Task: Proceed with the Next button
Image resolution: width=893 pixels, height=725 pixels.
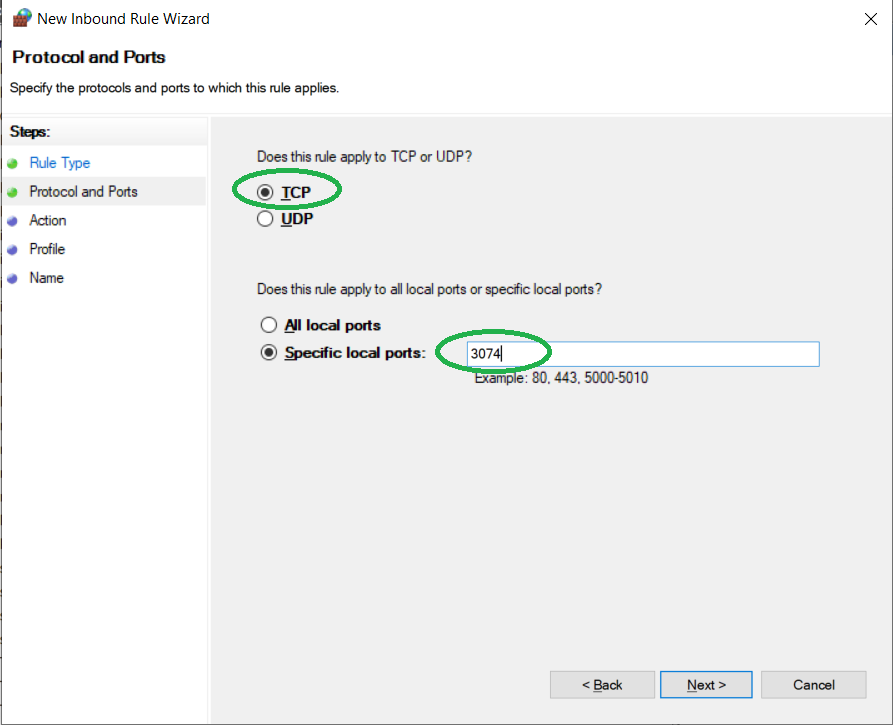Action: click(x=706, y=685)
